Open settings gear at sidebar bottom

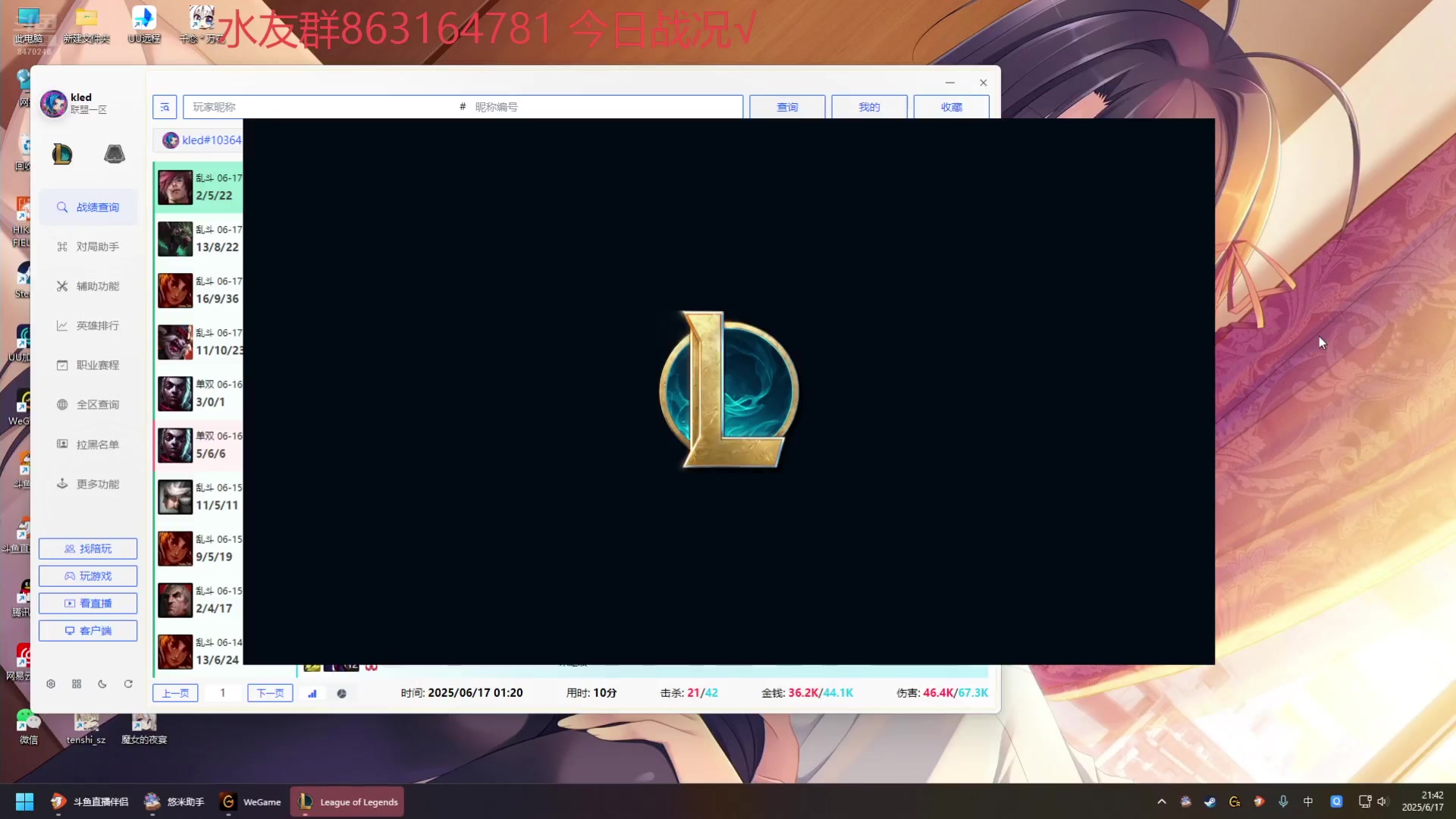click(51, 684)
